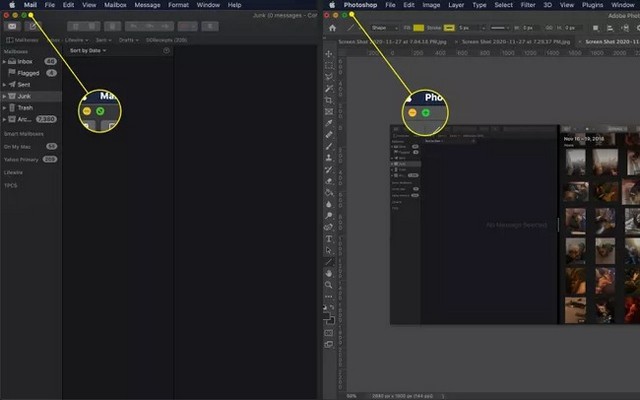Click the foreground color swatch
Viewport: 640px width, 400px height.
point(327,316)
